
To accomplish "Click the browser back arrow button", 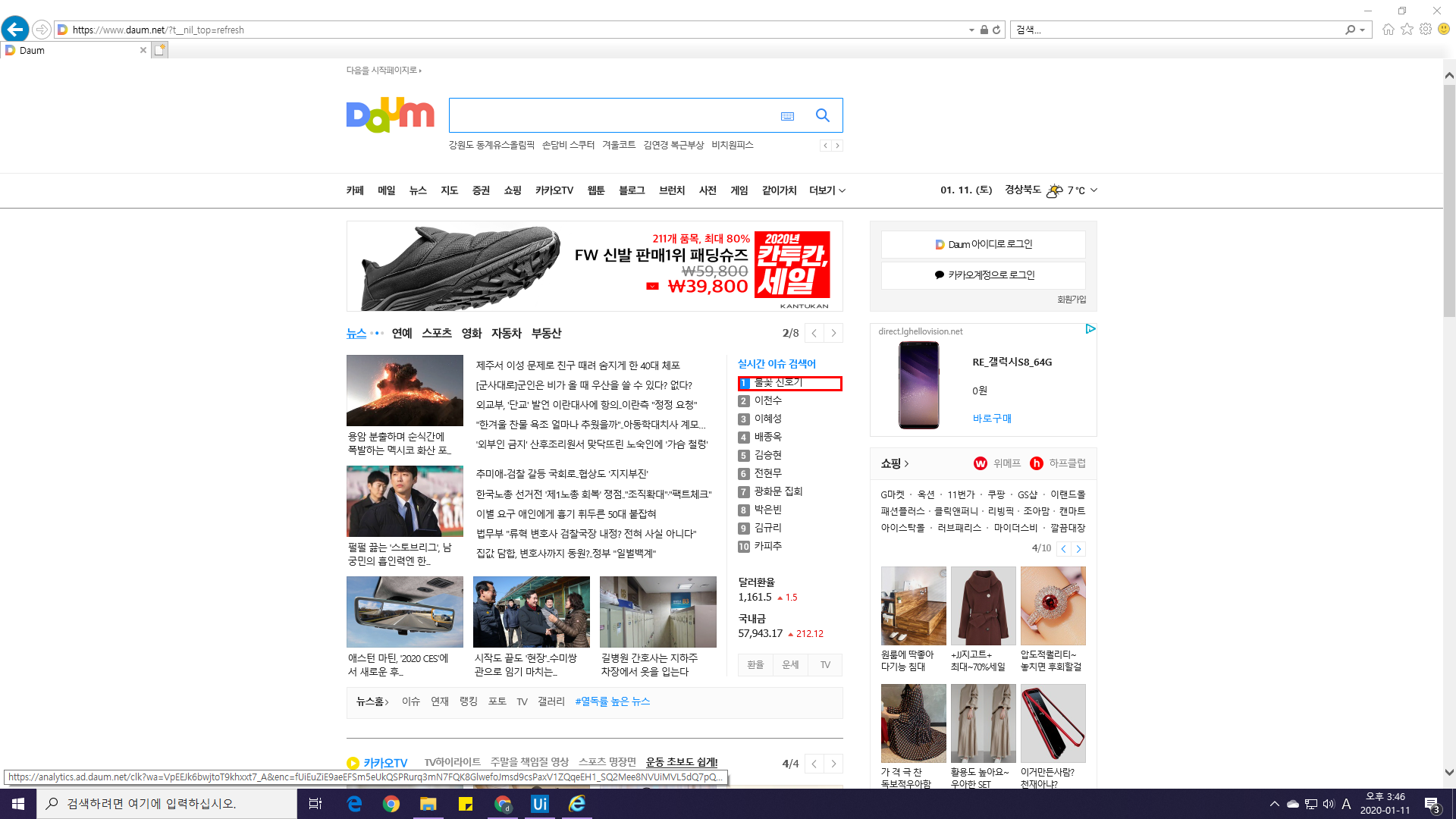I will click(x=15, y=30).
